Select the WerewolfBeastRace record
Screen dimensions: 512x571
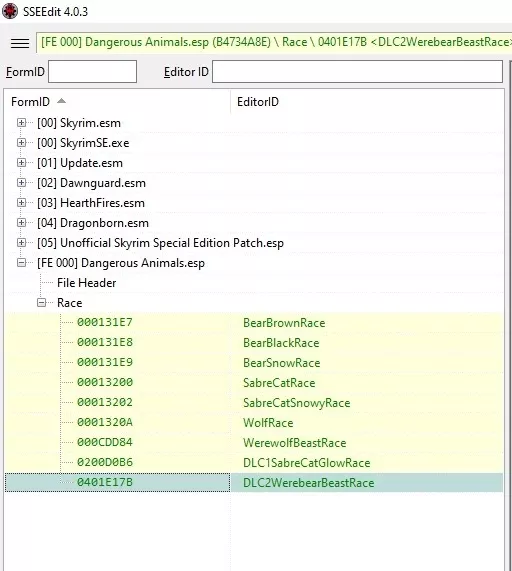(x=254, y=442)
